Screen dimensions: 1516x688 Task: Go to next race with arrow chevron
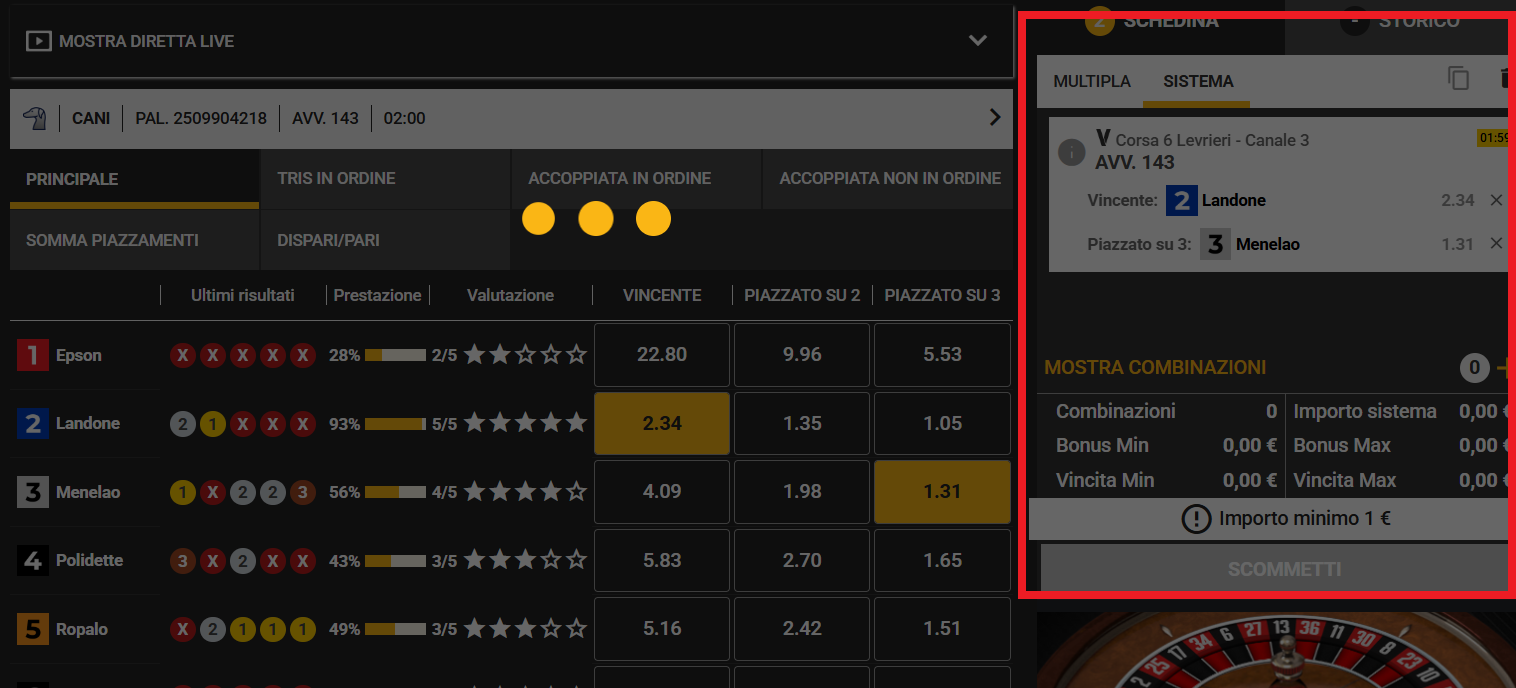tap(995, 117)
